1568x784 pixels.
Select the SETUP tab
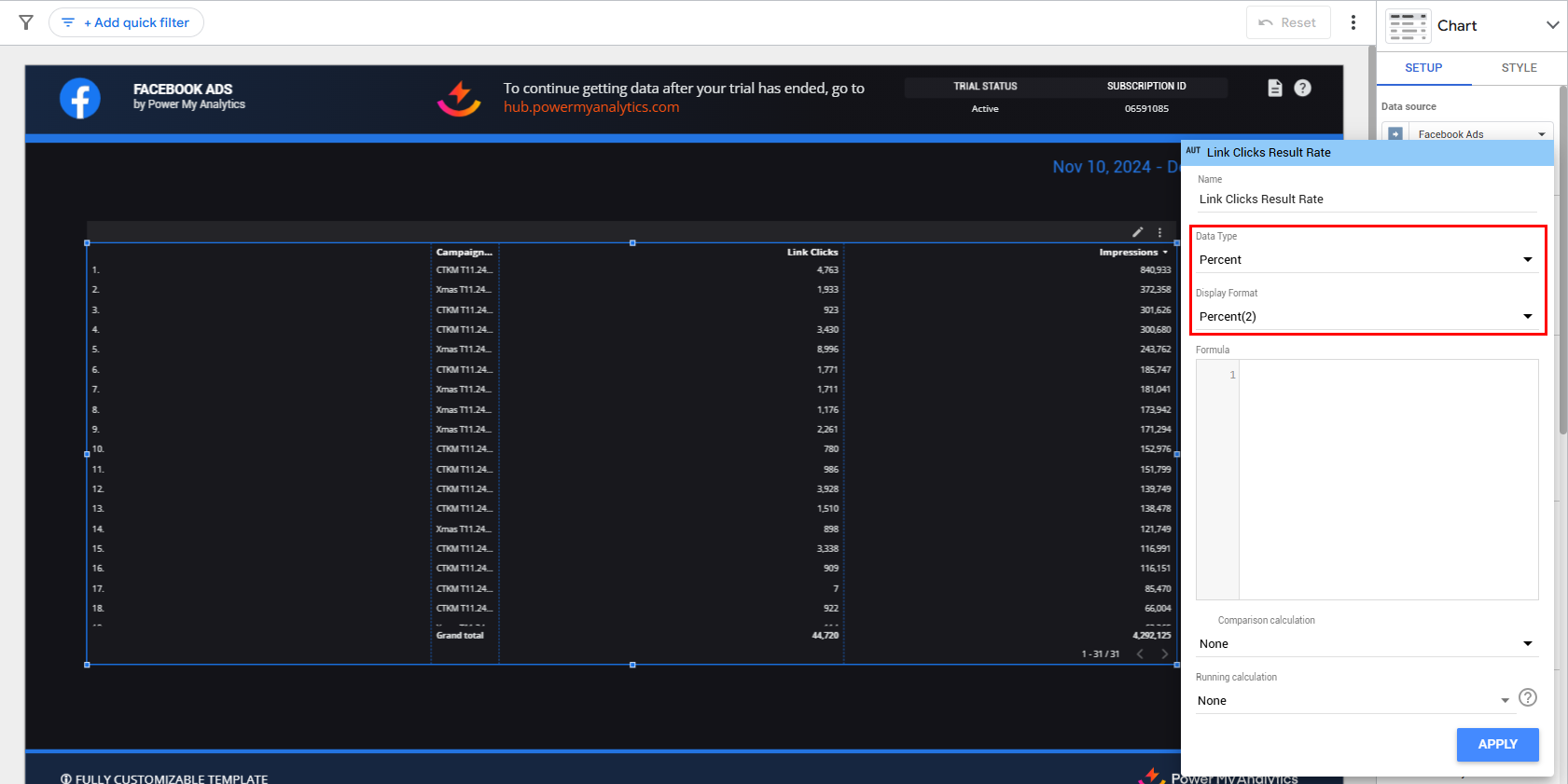click(x=1423, y=68)
